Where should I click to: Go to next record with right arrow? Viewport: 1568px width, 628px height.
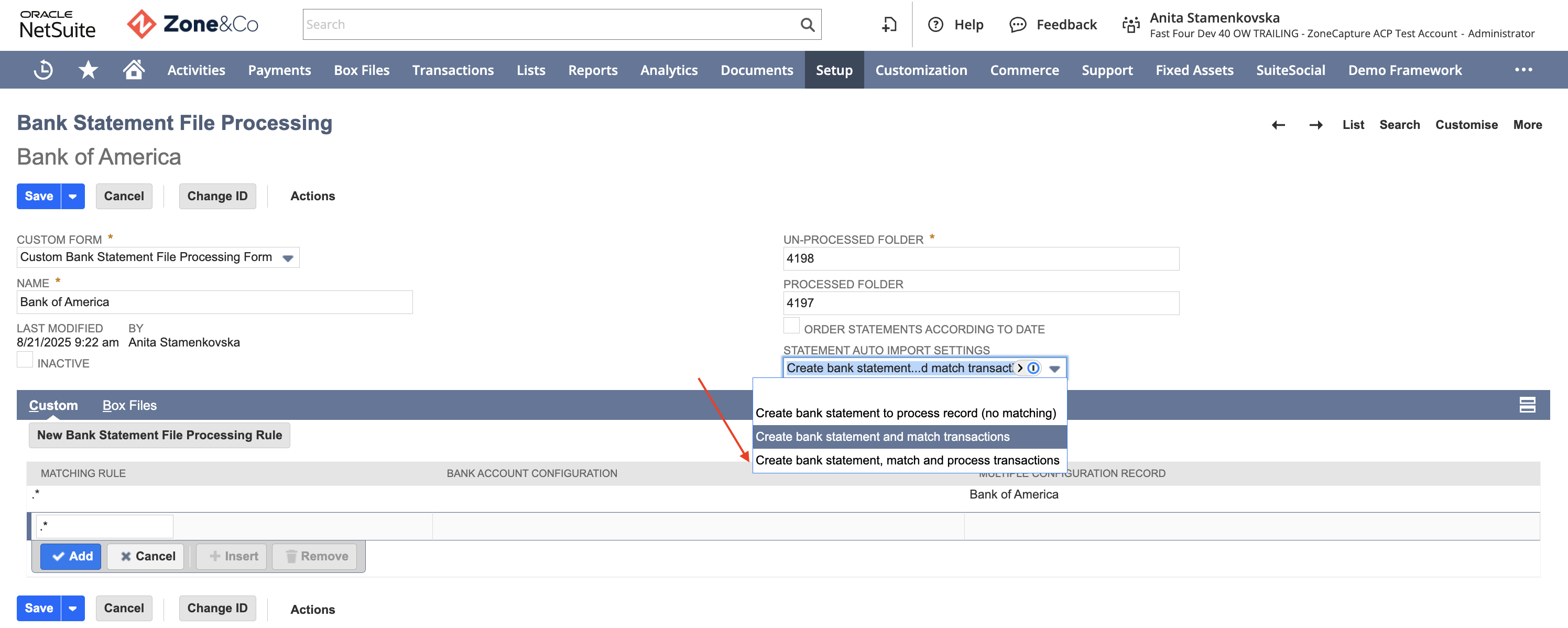pyautogui.click(x=1315, y=125)
